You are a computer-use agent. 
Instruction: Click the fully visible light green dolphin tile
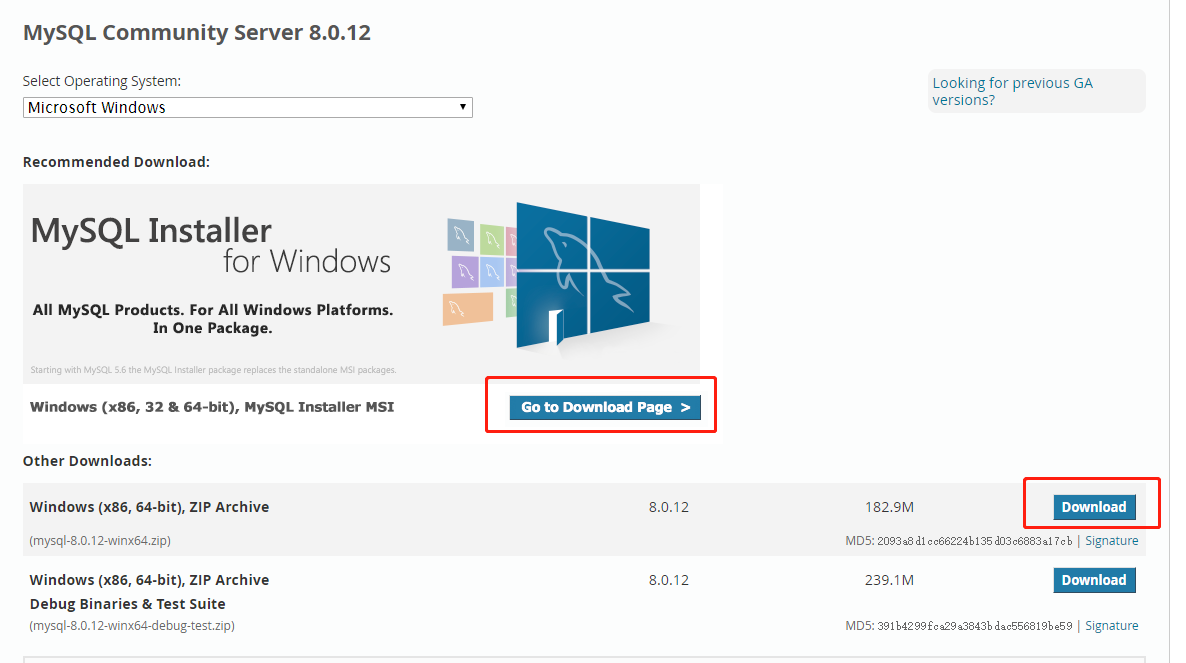[x=490, y=238]
